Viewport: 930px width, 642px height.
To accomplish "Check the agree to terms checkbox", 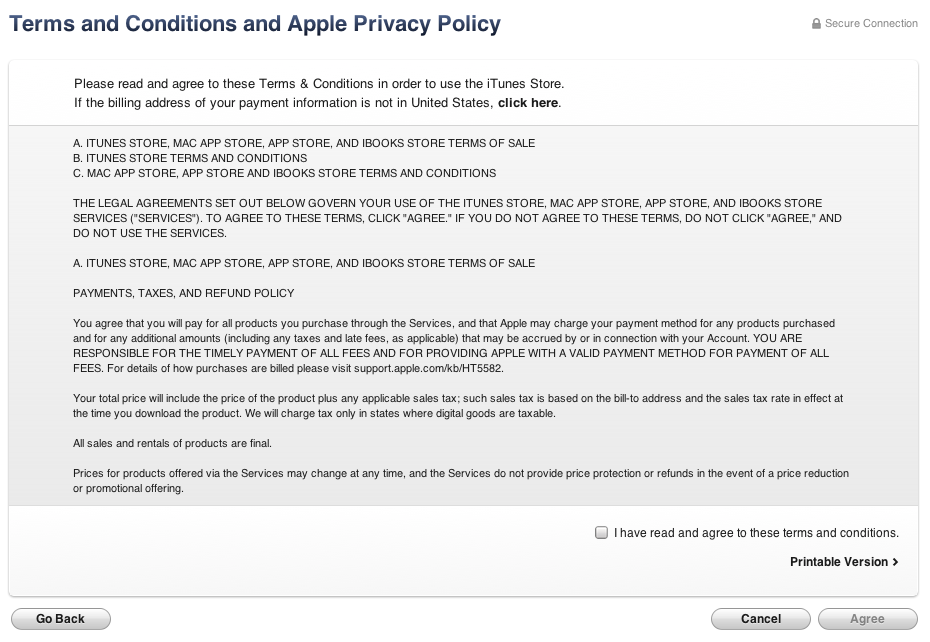I will (x=601, y=533).
